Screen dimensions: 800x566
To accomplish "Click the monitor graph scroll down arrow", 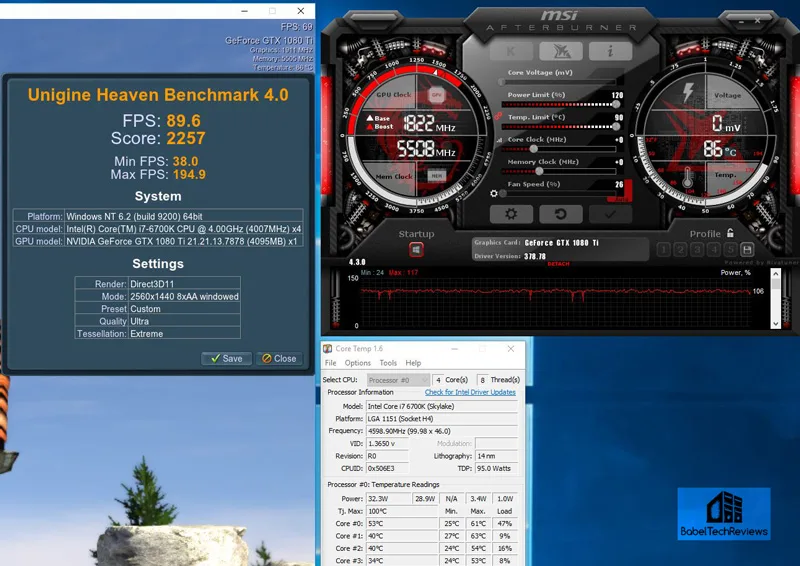I will pos(776,324).
